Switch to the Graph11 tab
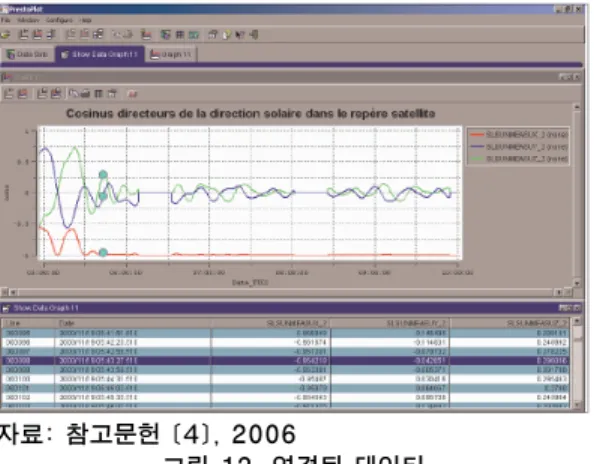The image size is (594, 464). click(171, 55)
